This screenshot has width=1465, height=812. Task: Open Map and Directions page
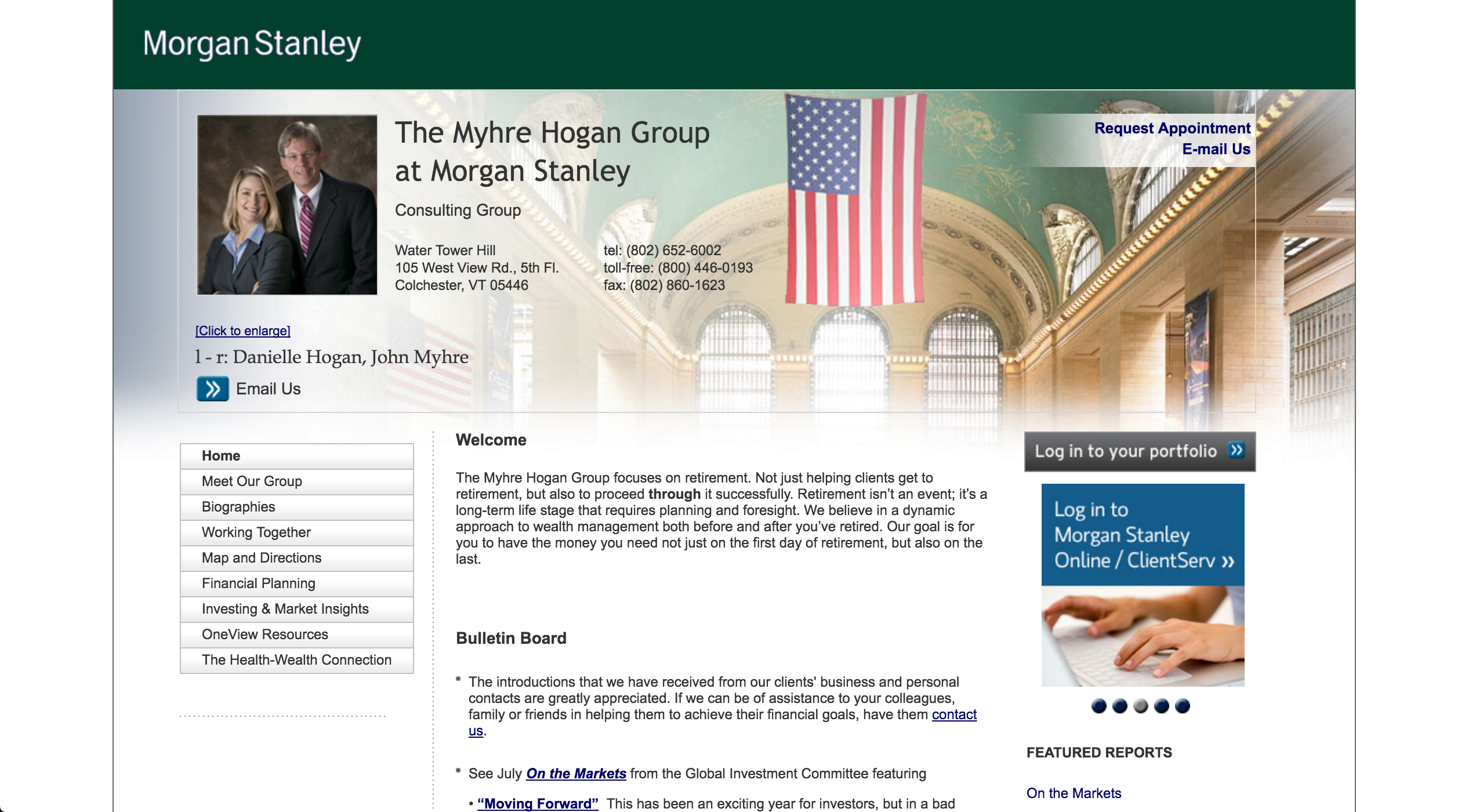pyautogui.click(x=297, y=558)
